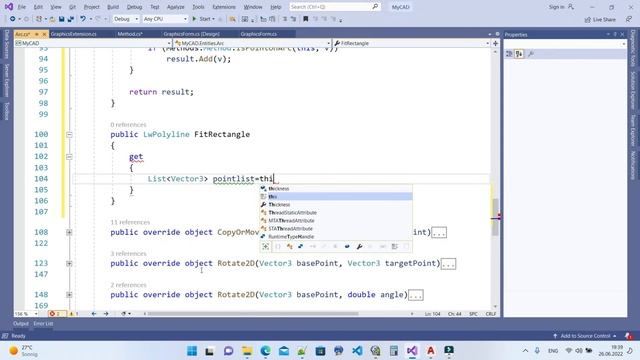Expand Rotate2D angle method at line 148
The height and width of the screenshot is (360, 640).
point(69,295)
